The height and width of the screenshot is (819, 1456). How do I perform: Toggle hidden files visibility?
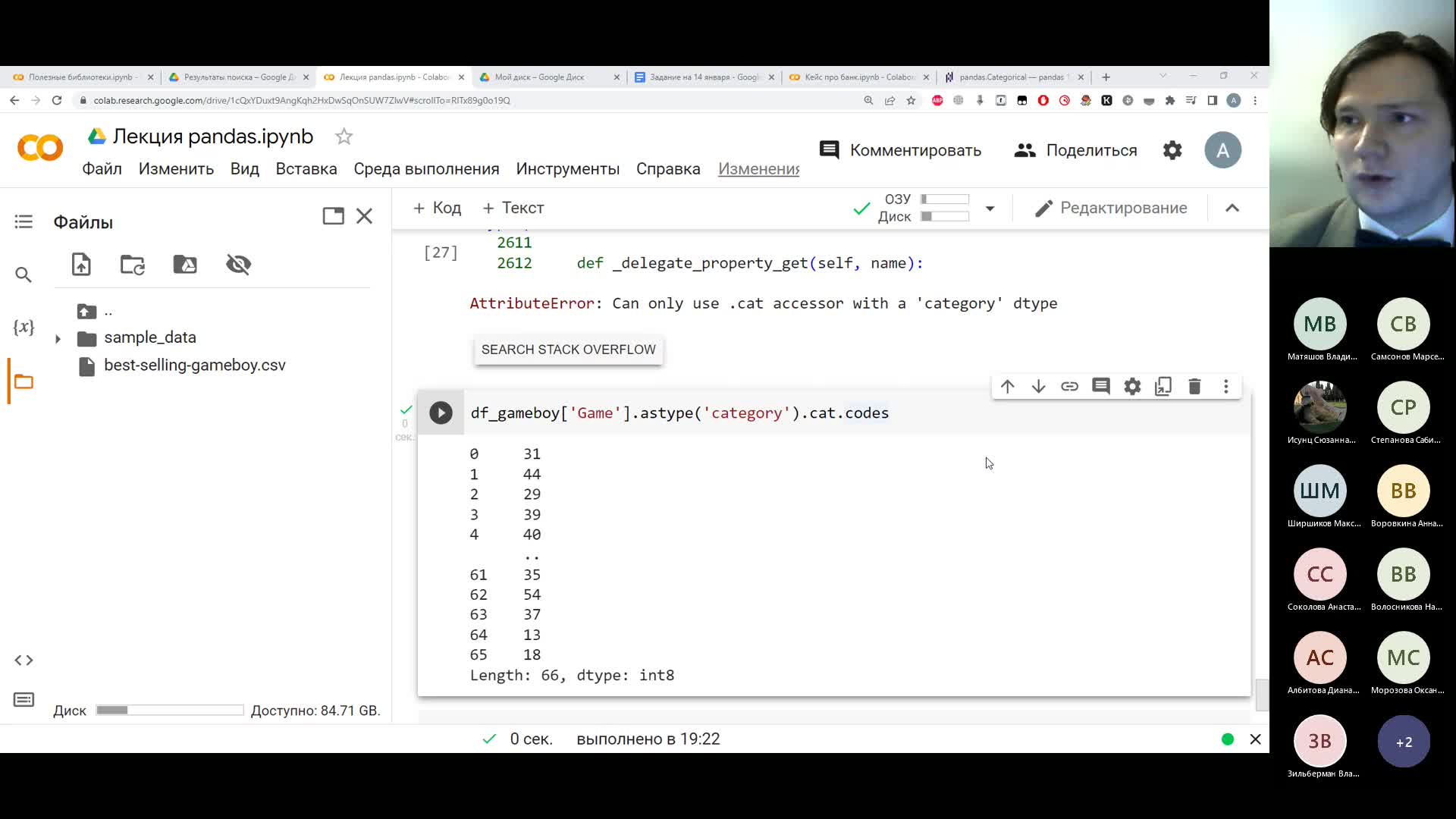[238, 264]
